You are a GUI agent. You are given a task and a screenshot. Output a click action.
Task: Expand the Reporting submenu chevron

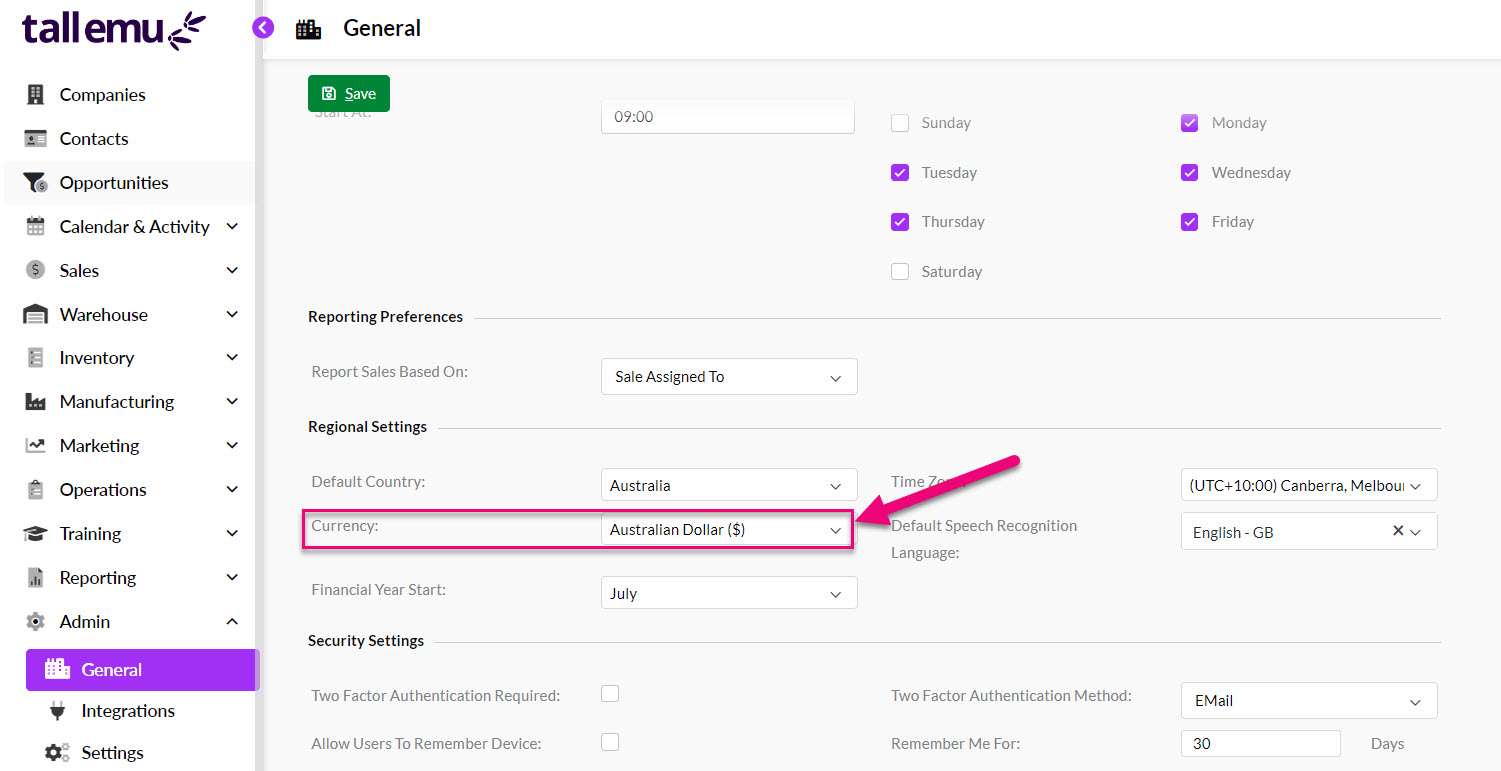tap(232, 578)
